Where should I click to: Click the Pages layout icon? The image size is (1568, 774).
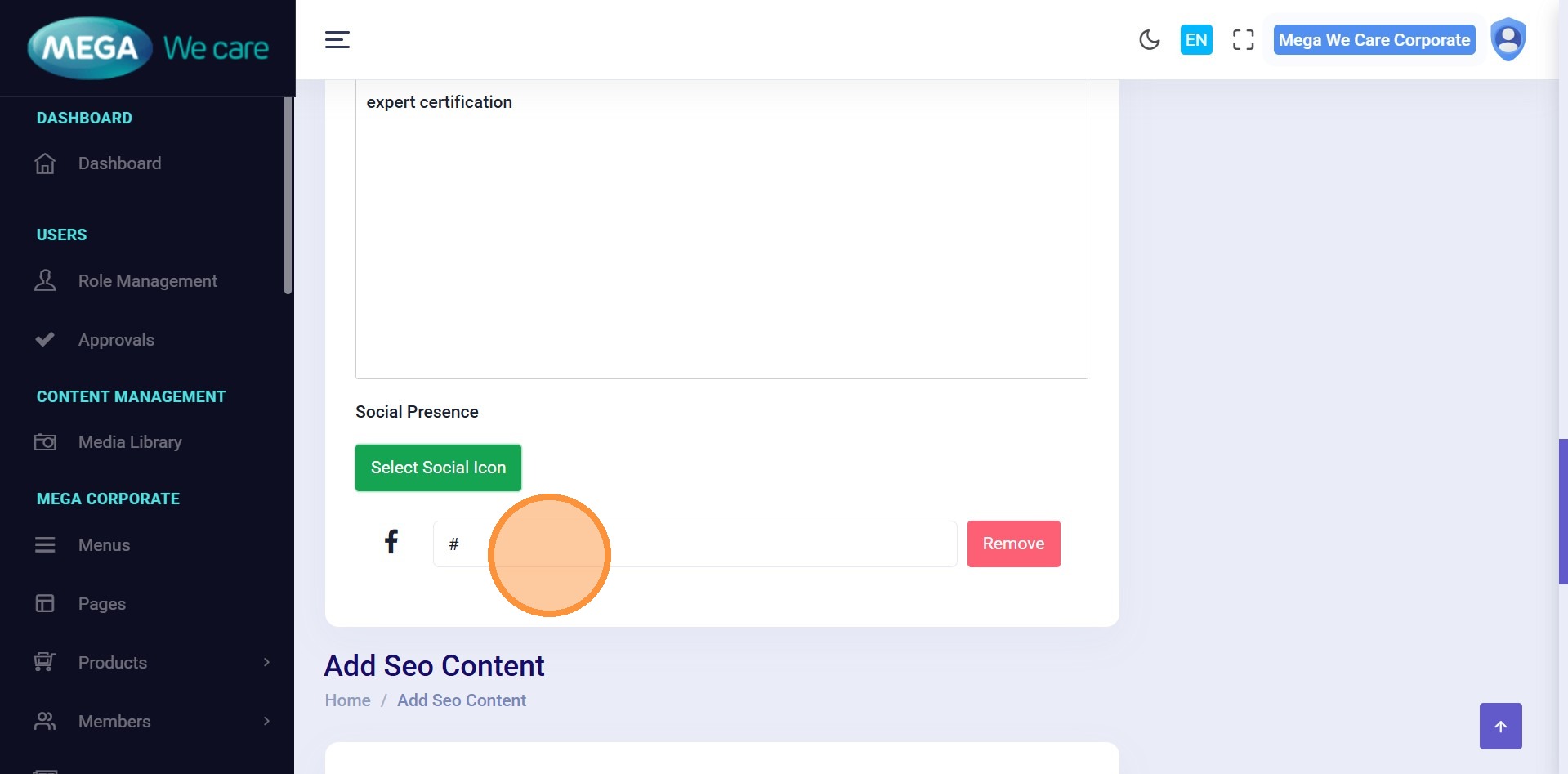pyautogui.click(x=45, y=604)
